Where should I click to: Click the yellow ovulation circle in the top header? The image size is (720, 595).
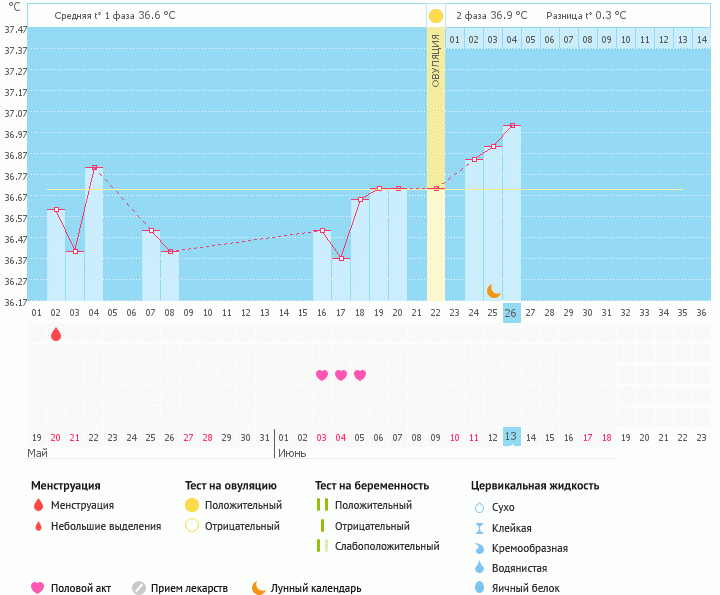pyautogui.click(x=436, y=16)
